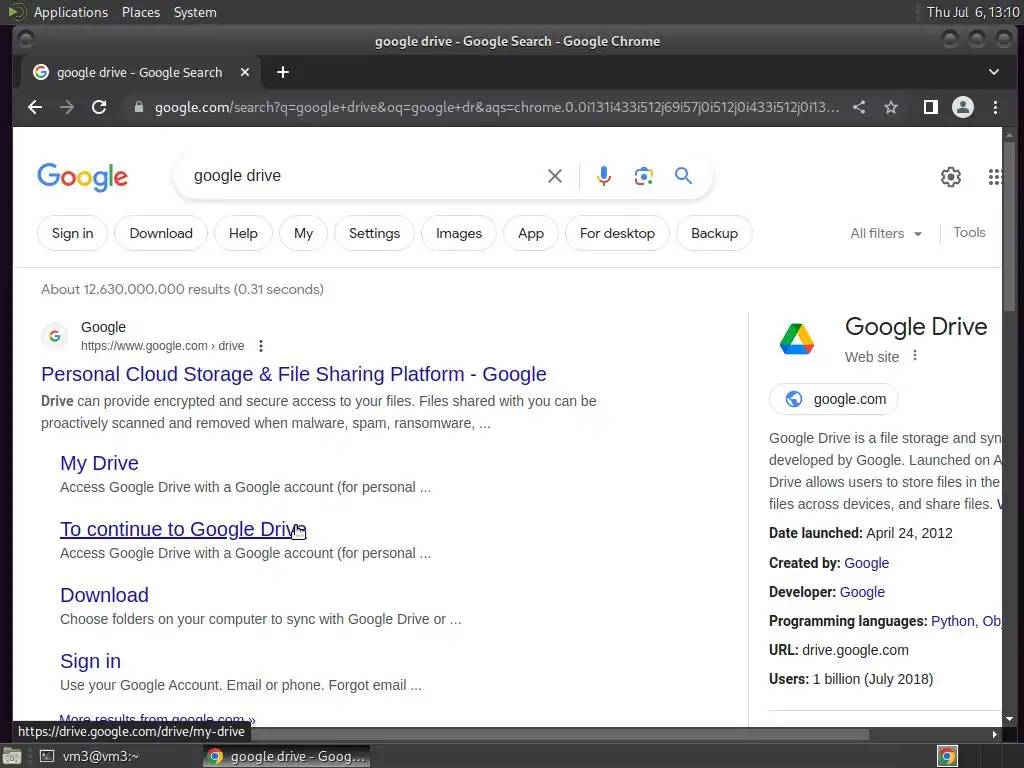Select the Help filter chip
Screen dimensions: 1024x768
tap(243, 233)
